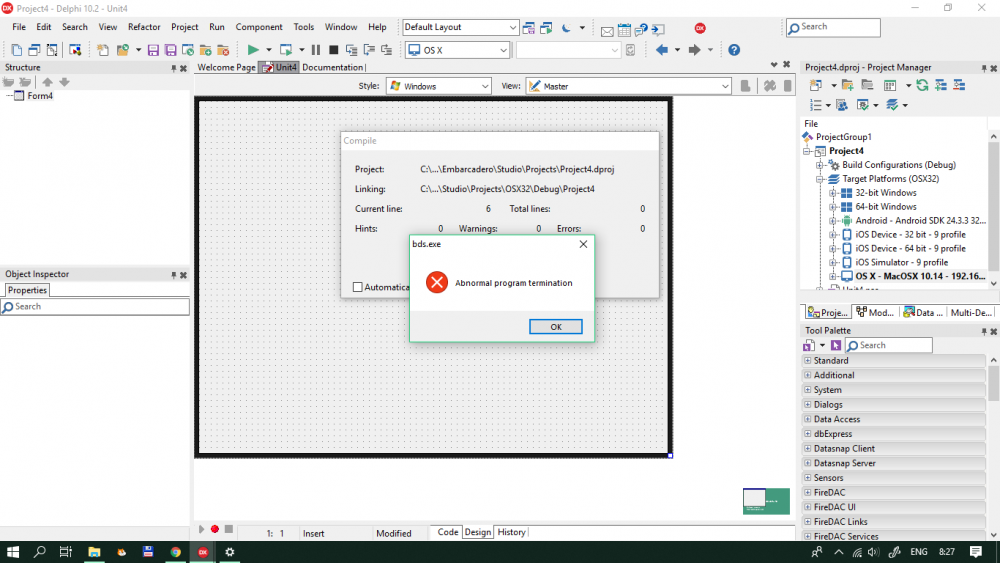Click the move up arrow in Structure panel
Screen dimensions: 1000x563
[47, 82]
